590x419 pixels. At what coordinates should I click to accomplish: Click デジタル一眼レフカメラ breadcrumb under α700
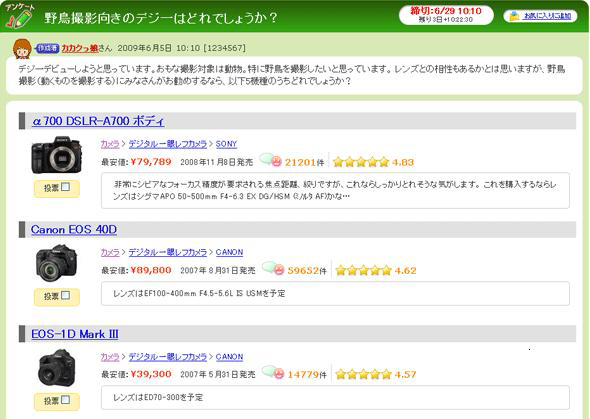[x=168, y=144]
